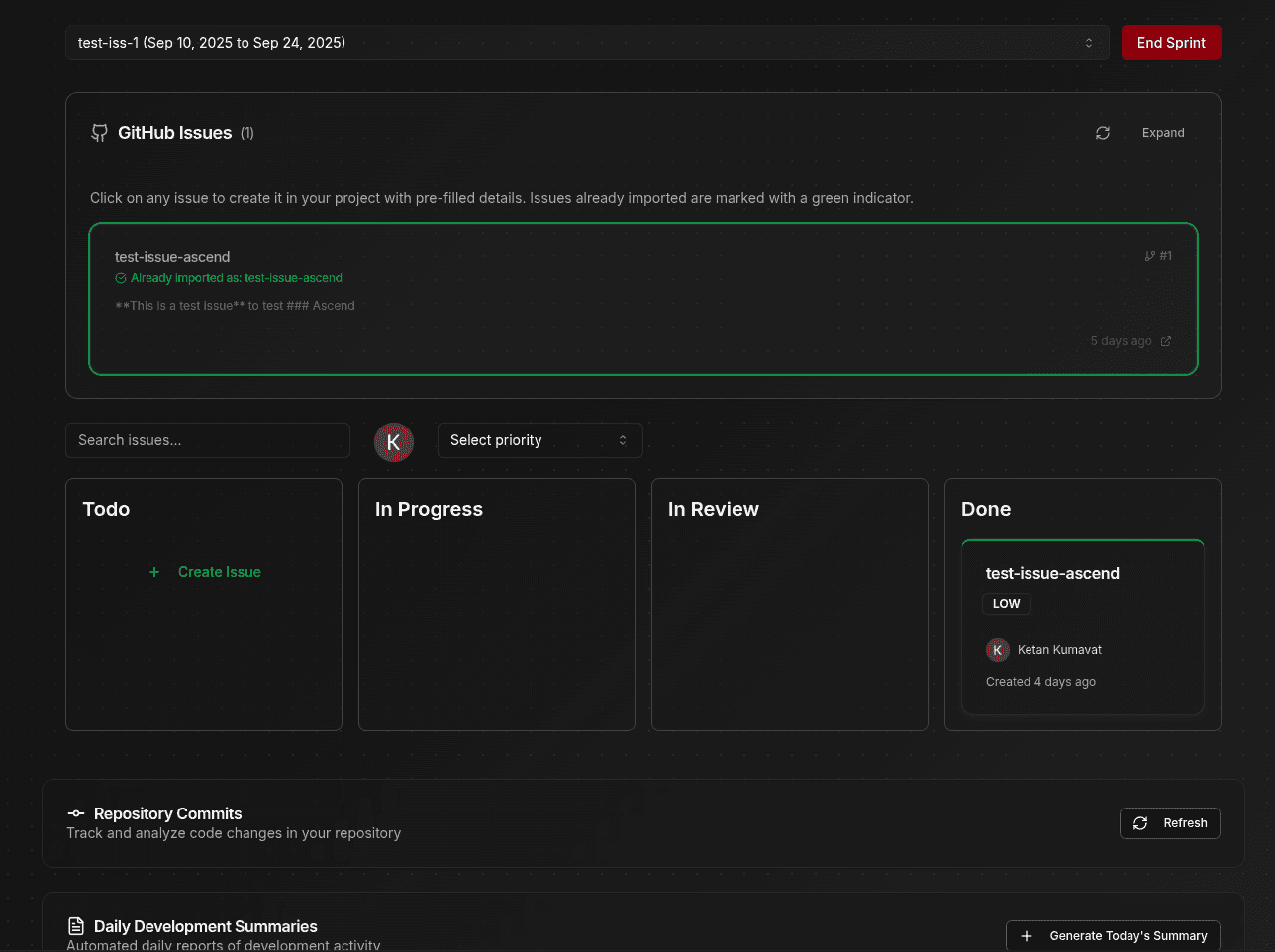Screen dimensions: 1275x952
Task: Click Ketan Kumavat's avatar on the Done card
Action: pyautogui.click(x=998, y=650)
